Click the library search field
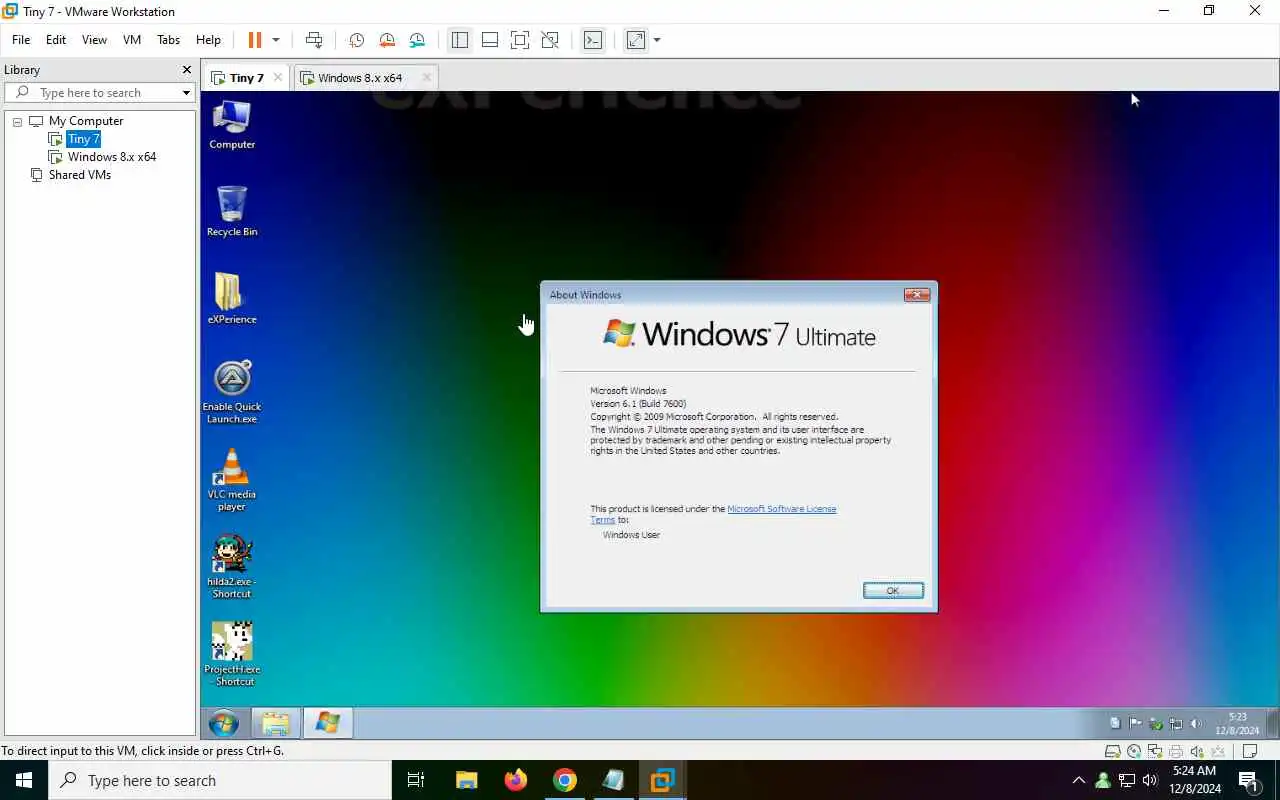The height and width of the screenshot is (800, 1280). (98, 92)
